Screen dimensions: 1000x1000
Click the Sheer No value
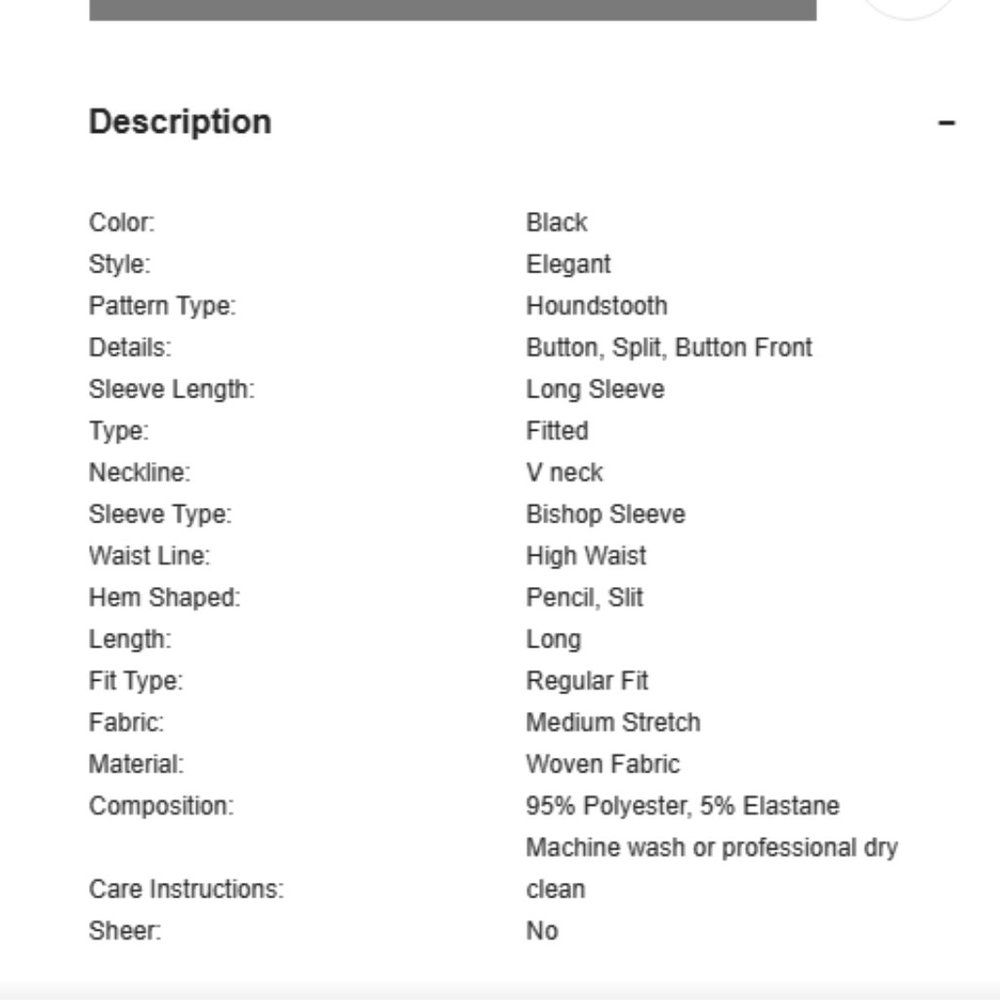tap(542, 931)
